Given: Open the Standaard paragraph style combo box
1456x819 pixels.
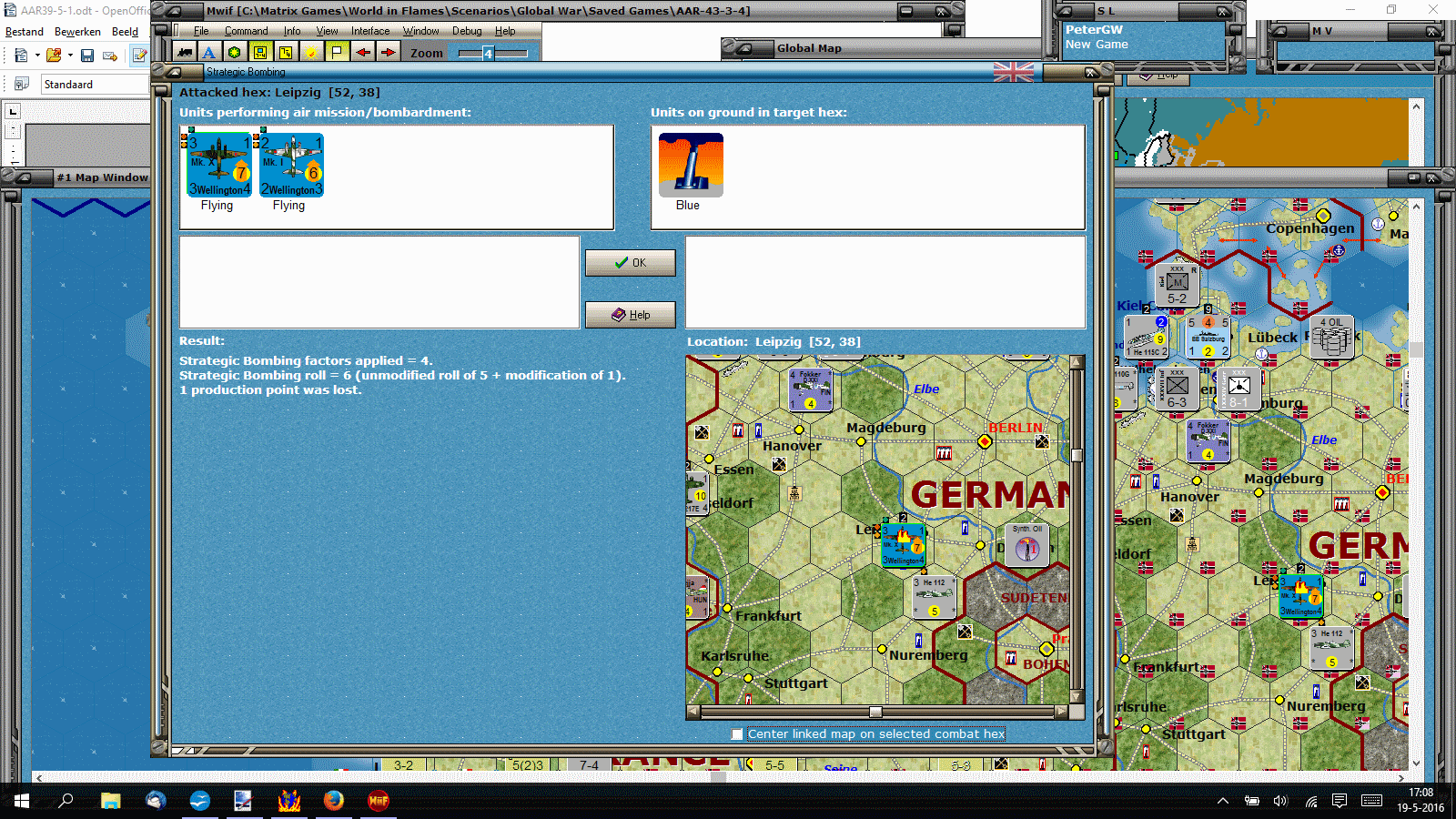Looking at the screenshot, I should tap(96, 84).
